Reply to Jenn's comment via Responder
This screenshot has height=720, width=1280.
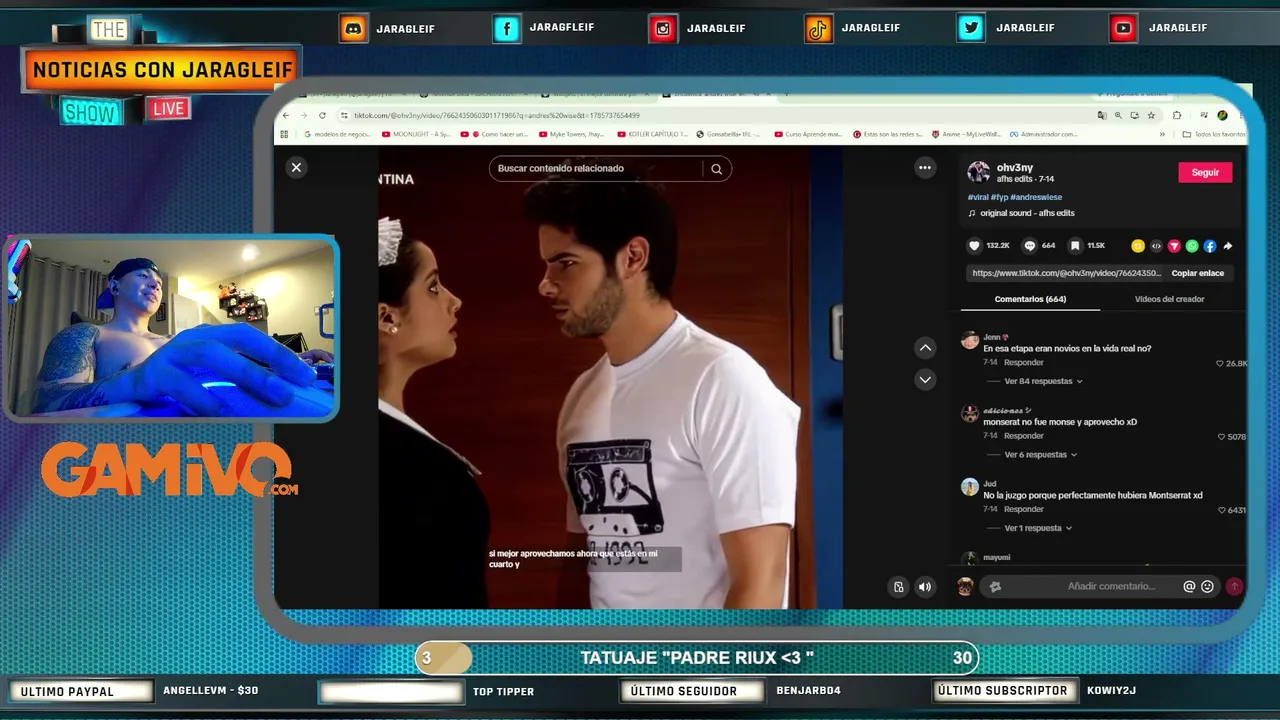tap(1023, 363)
